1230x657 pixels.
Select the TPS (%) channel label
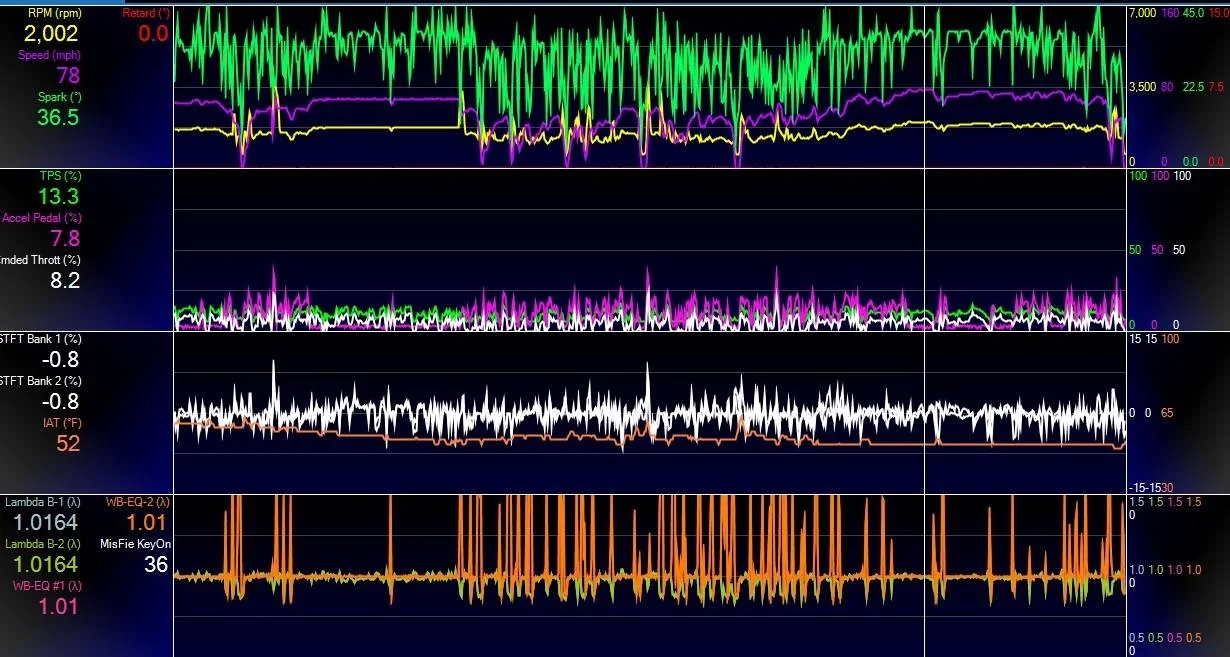60,176
